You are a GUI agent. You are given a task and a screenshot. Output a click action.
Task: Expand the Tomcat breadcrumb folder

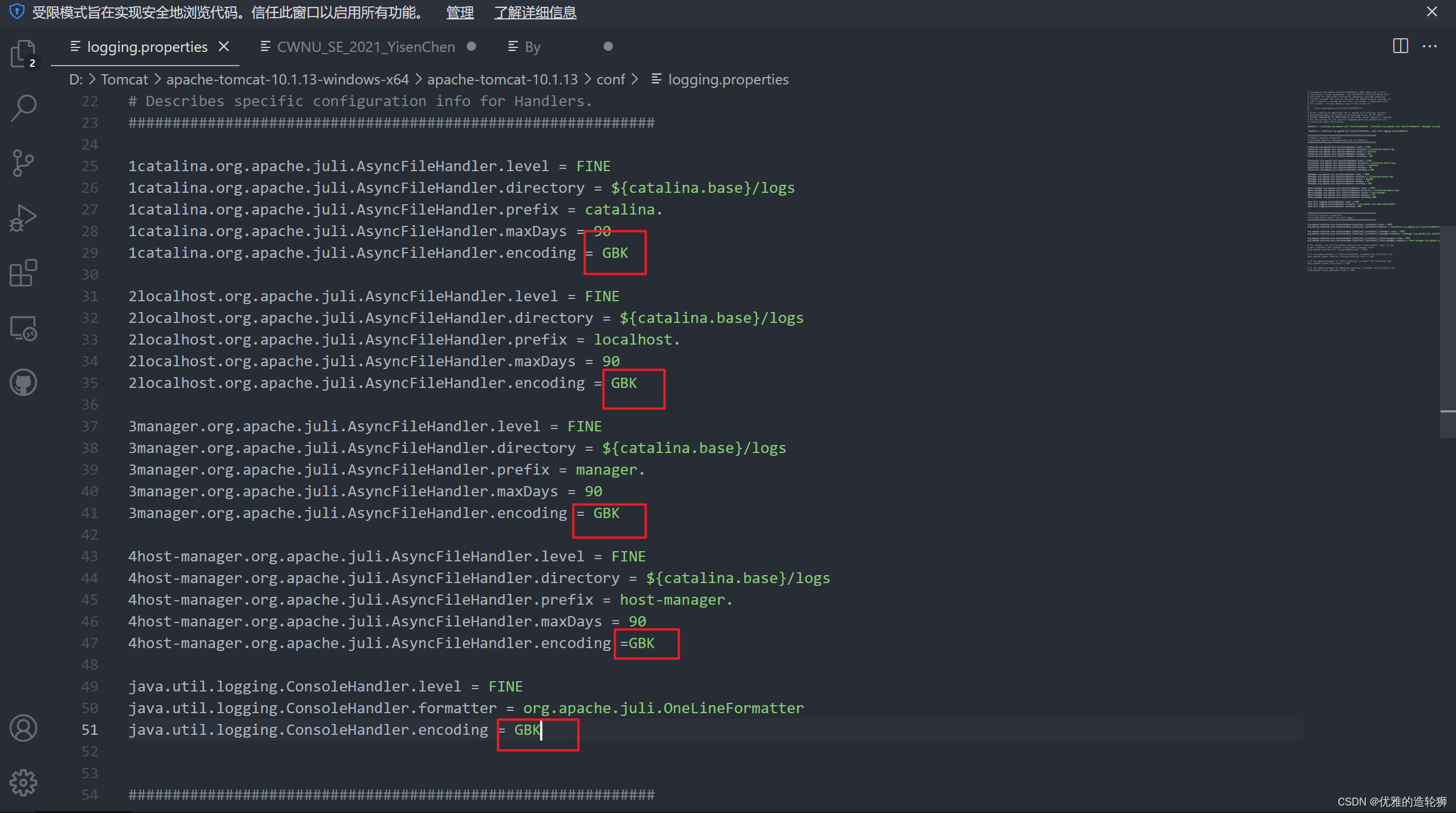coord(124,79)
